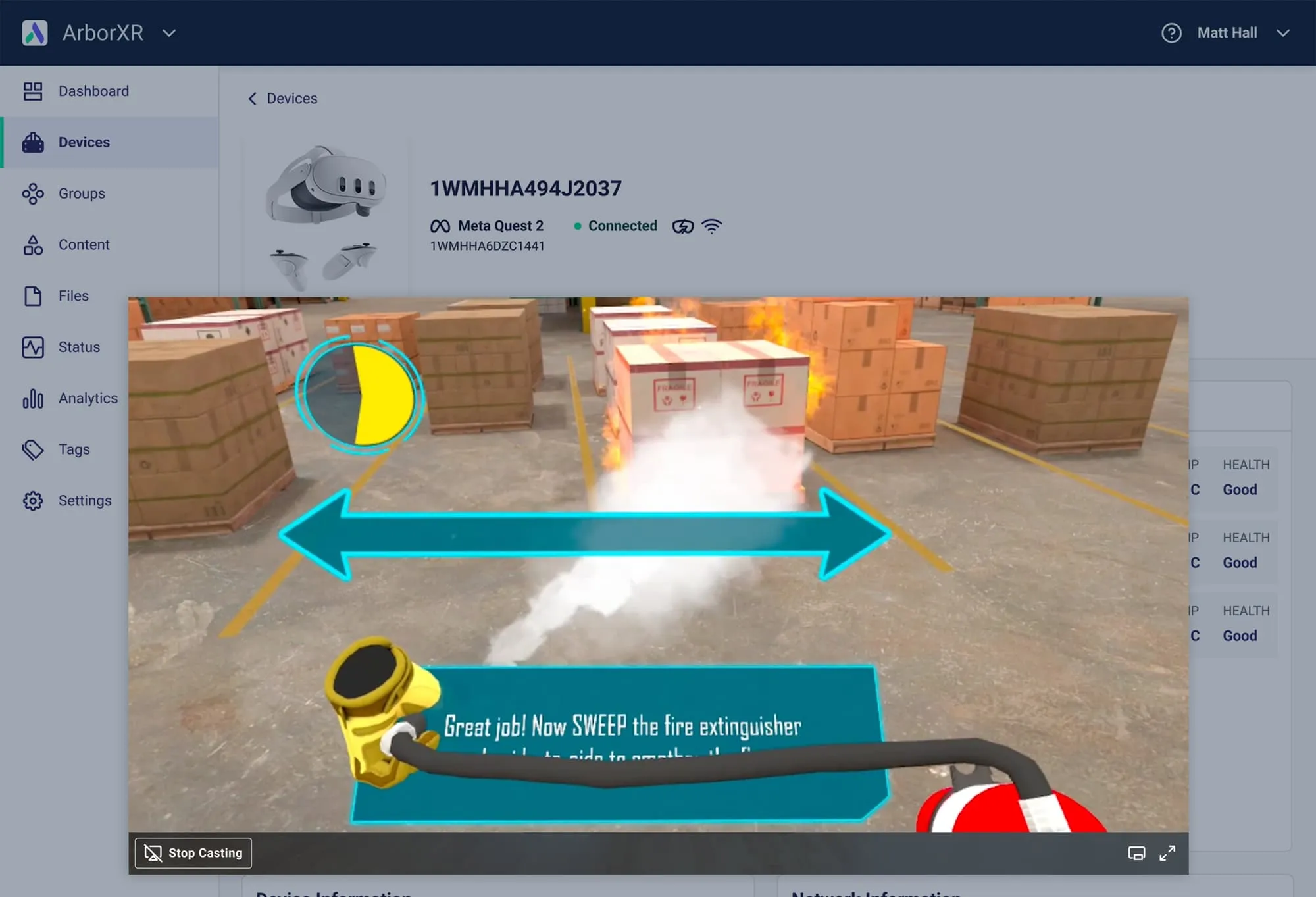1316x897 pixels.
Task: Open Settings in the sidebar
Action: pos(85,501)
